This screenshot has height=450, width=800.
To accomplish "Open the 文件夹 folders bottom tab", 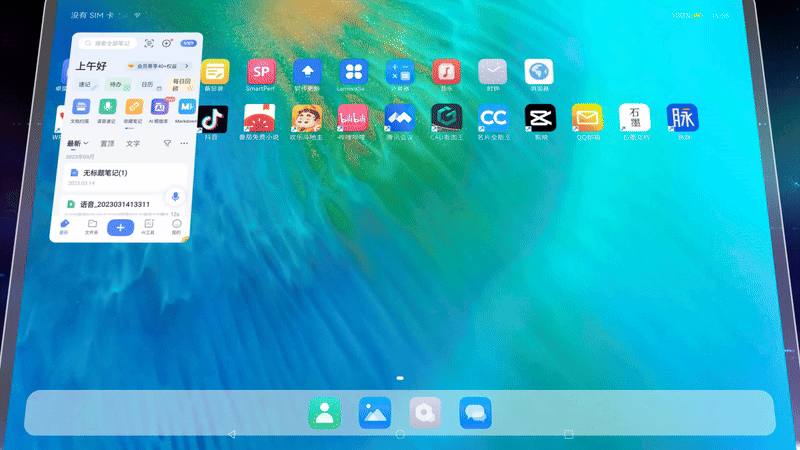I will (92, 227).
